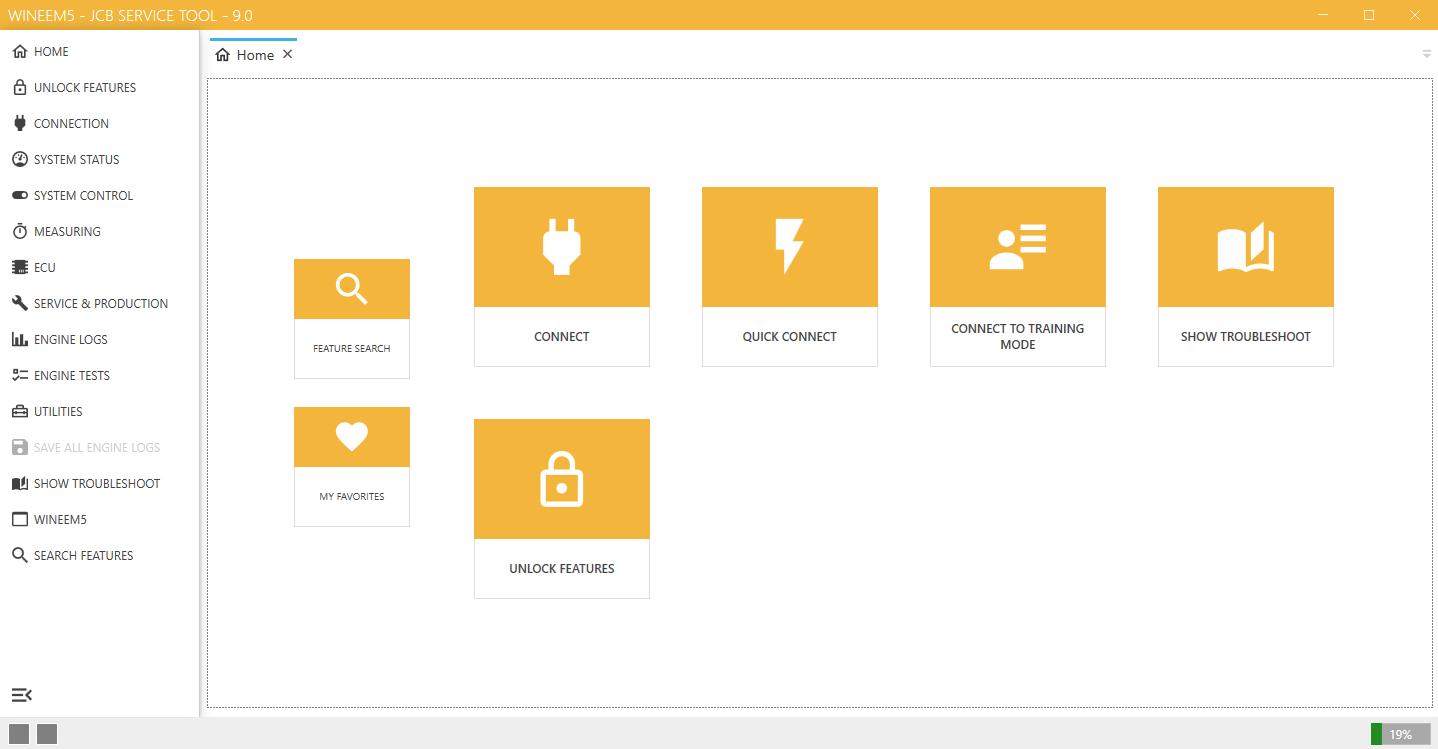
Task: Open the tab list dropdown arrow at top right
Action: (1426, 54)
